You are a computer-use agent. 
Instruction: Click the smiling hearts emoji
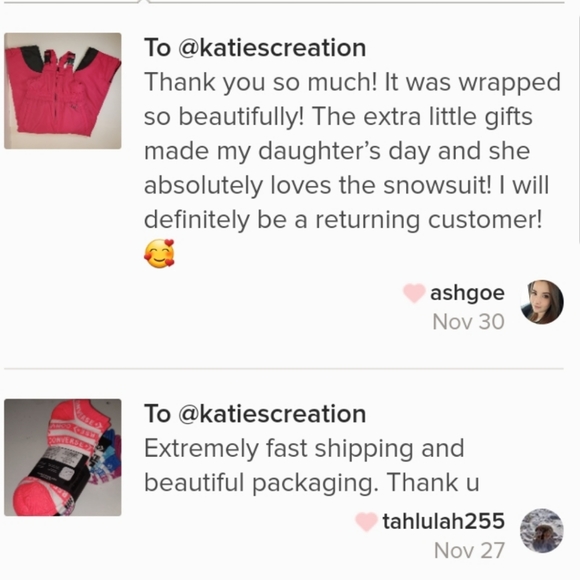(159, 253)
